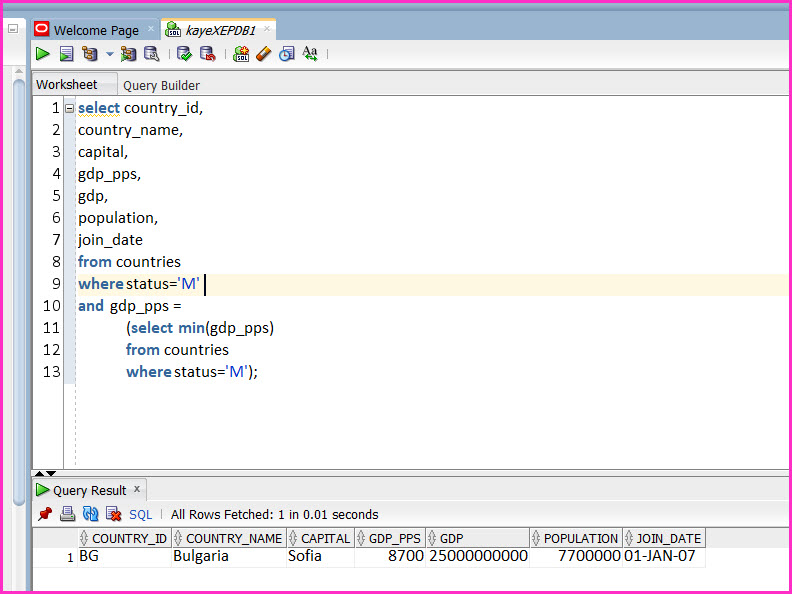Screen dimensions: 792x594
Task: Select the 01-JAN-07 join date cell
Action: coord(664,556)
